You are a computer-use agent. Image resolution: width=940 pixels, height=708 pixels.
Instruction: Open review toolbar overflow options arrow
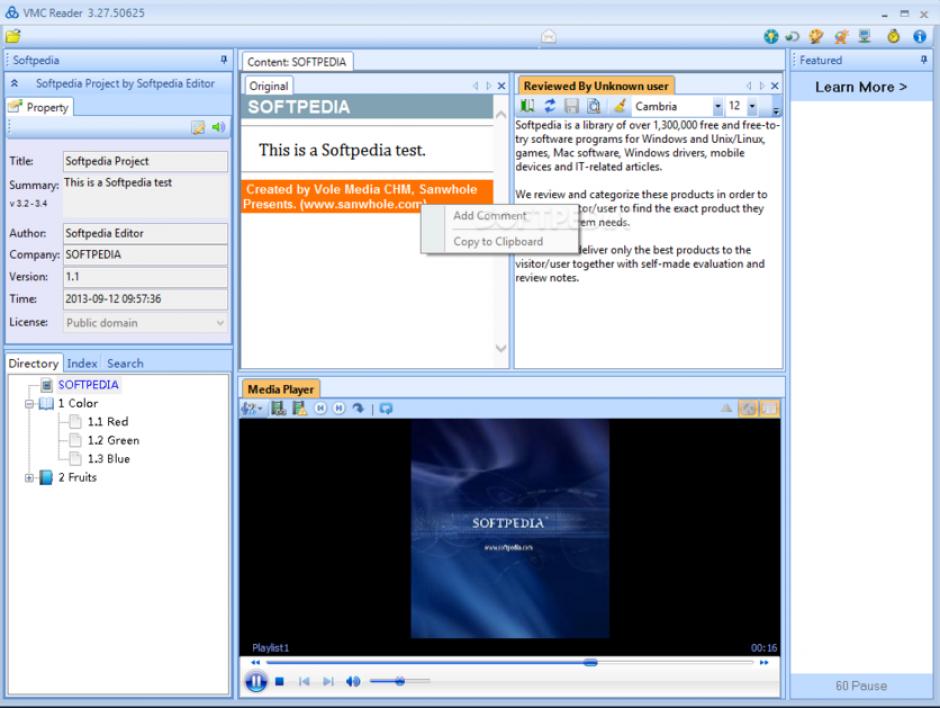coord(776,110)
